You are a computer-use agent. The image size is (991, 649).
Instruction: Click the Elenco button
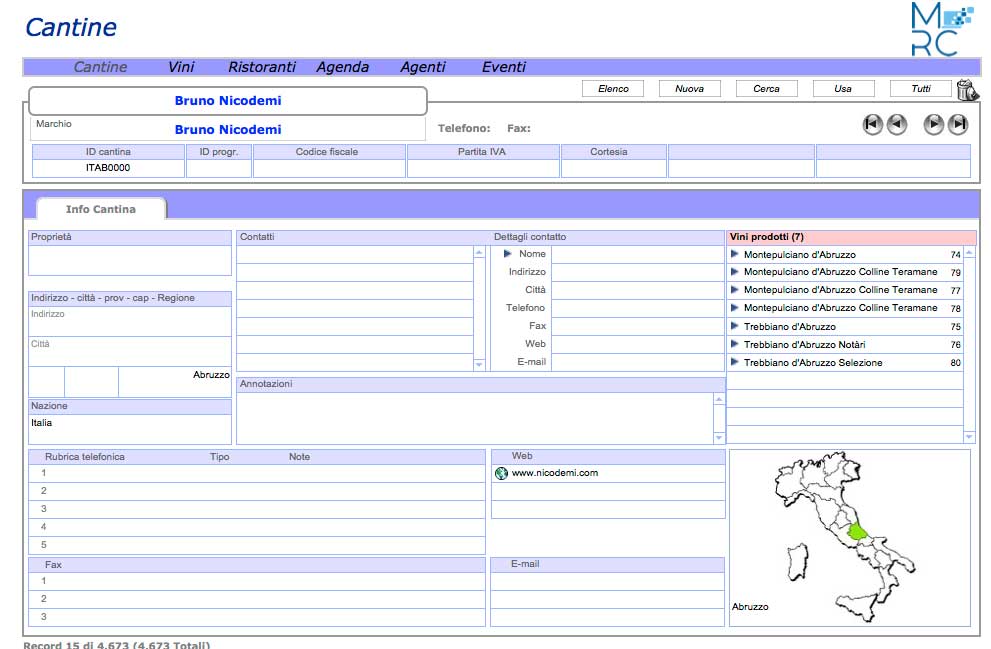click(x=613, y=89)
